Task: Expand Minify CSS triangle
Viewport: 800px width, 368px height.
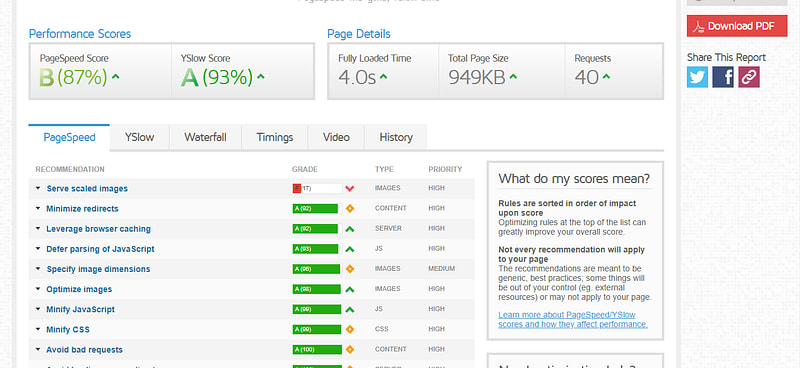Action: point(38,329)
